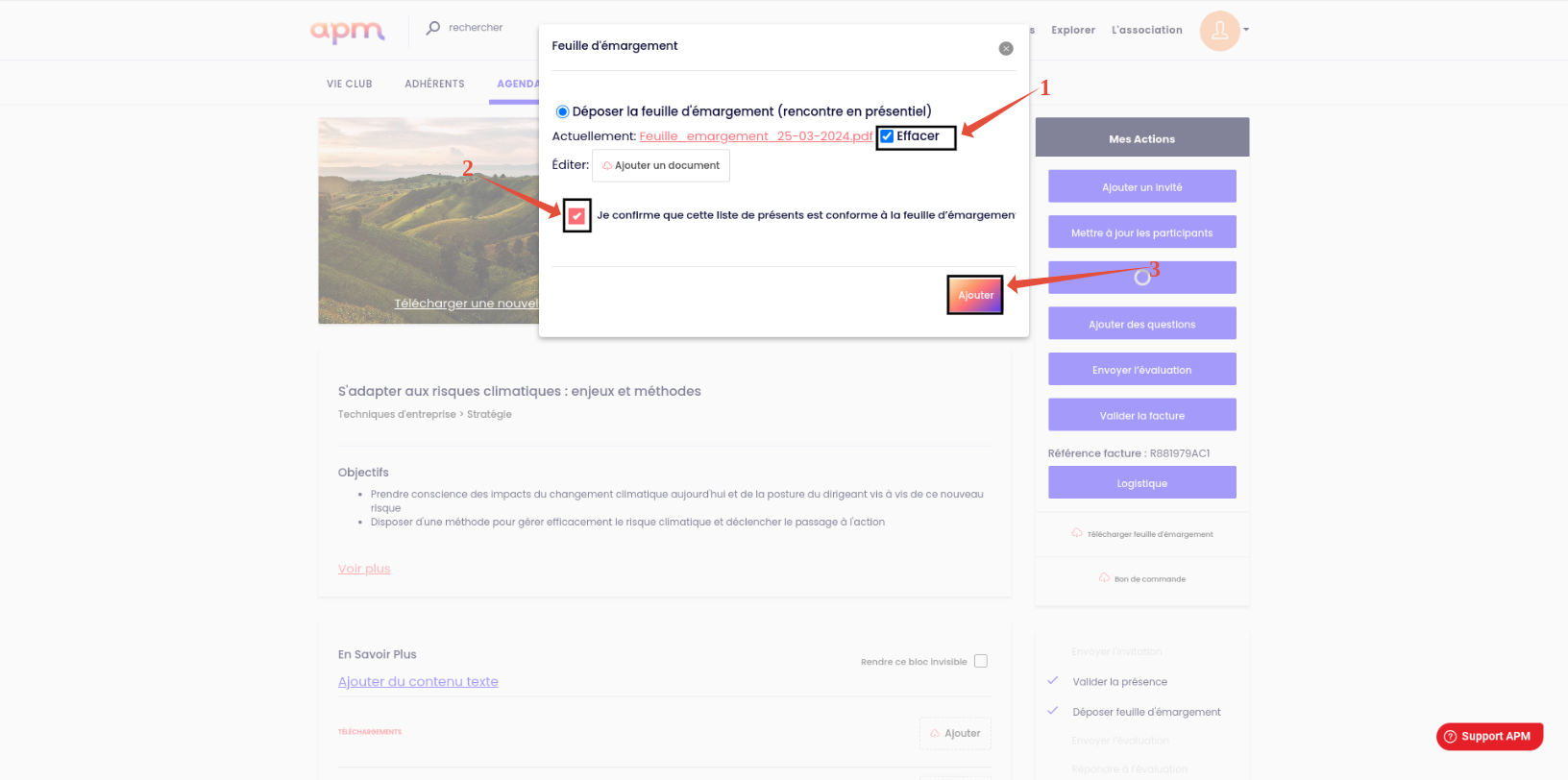Screen dimensions: 1568x780
Task: Click the Envoyer l'évaluation greyed checklist item
Action: click(x=1120, y=741)
